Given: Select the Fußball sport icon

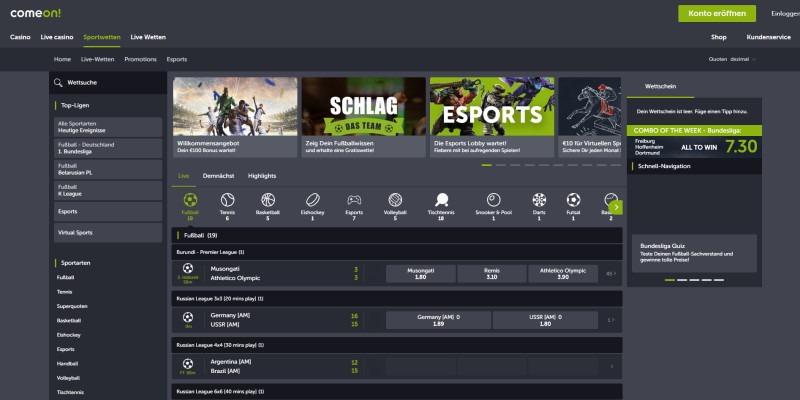Looking at the screenshot, I should (190, 199).
